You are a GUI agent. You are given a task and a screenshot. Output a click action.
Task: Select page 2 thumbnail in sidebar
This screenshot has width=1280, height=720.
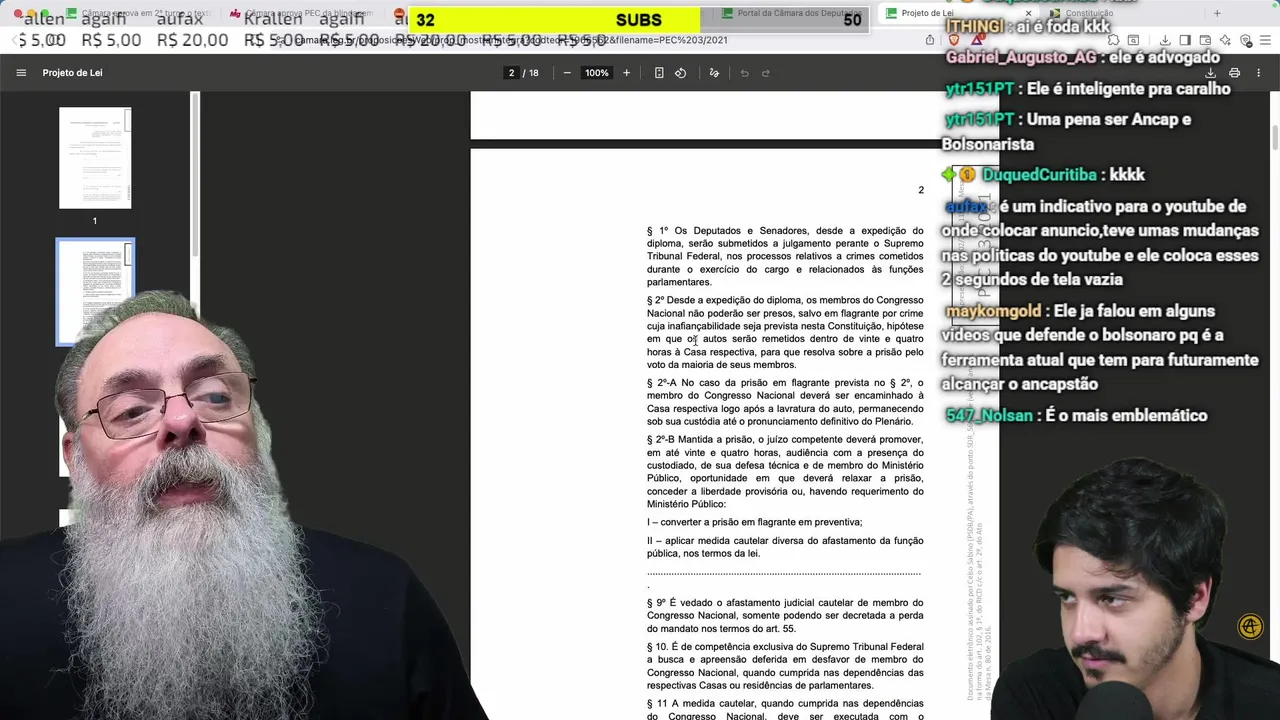coord(95,290)
